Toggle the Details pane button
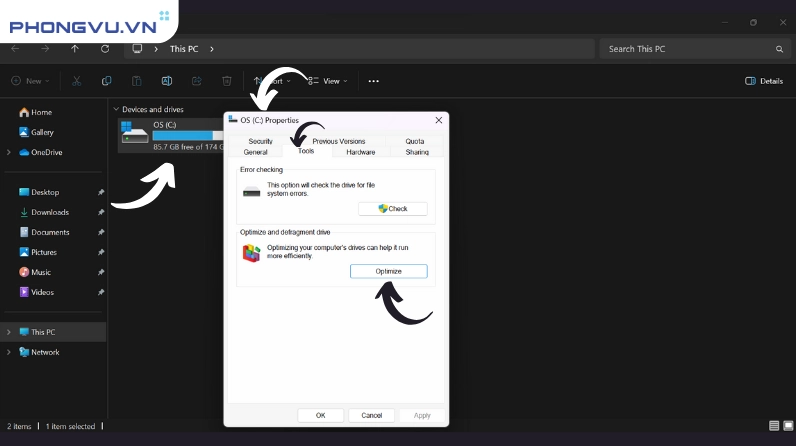The height and width of the screenshot is (446, 796). [x=764, y=81]
